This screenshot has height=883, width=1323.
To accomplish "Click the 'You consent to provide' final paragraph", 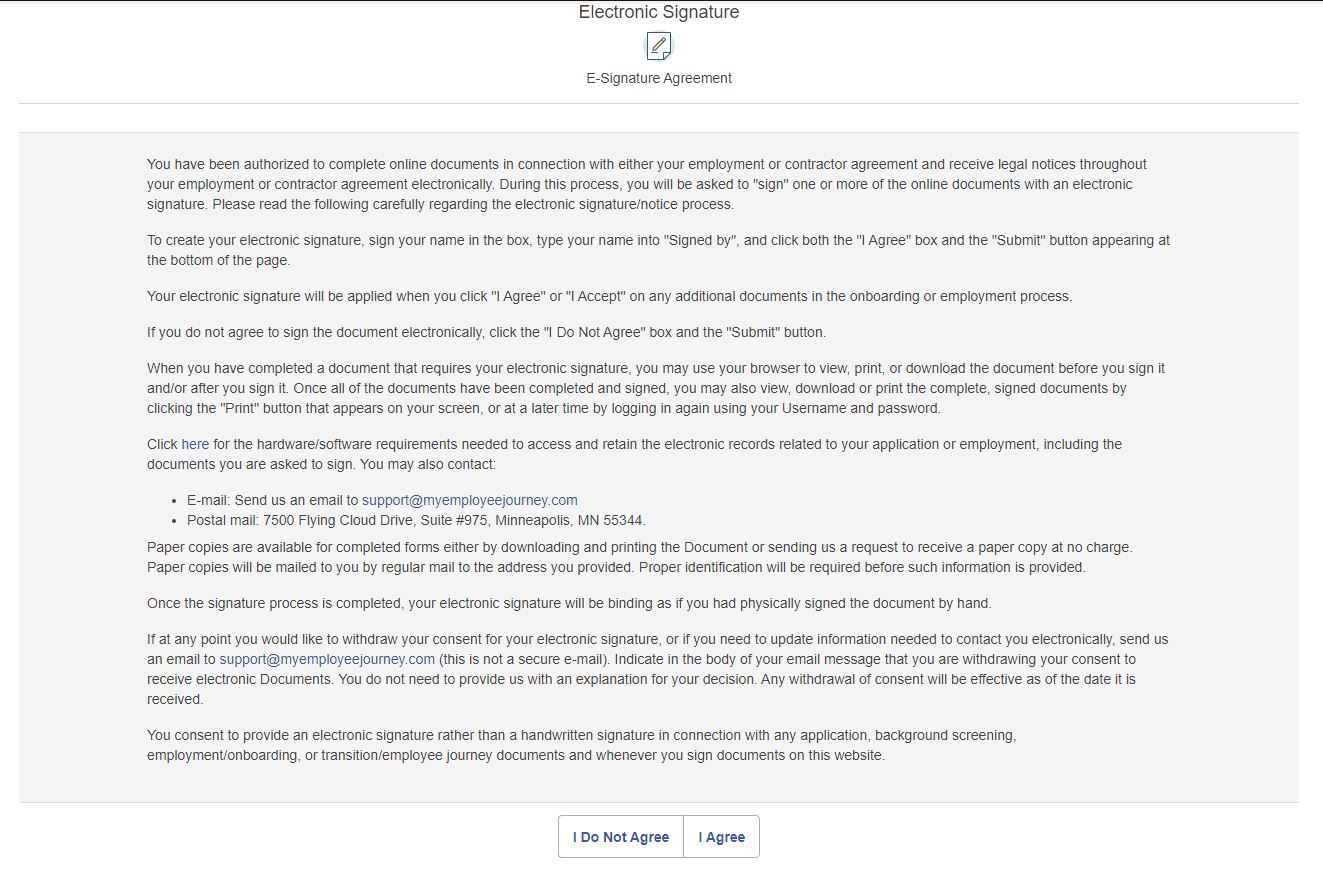I will 581,745.
